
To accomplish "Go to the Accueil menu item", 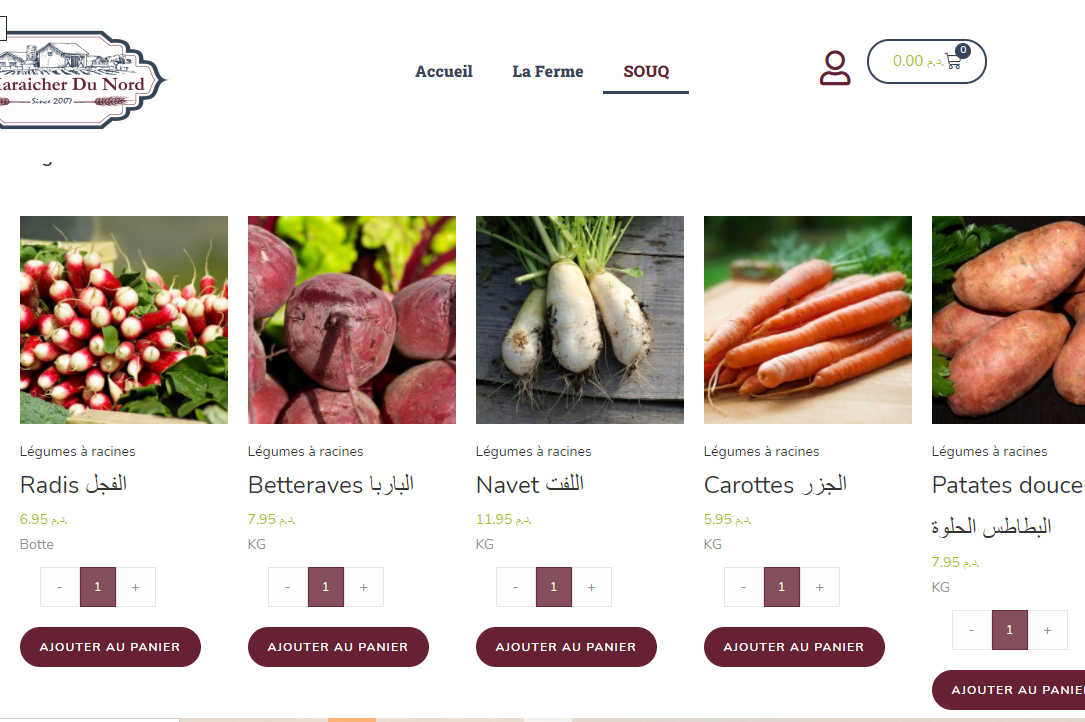I will click(444, 71).
